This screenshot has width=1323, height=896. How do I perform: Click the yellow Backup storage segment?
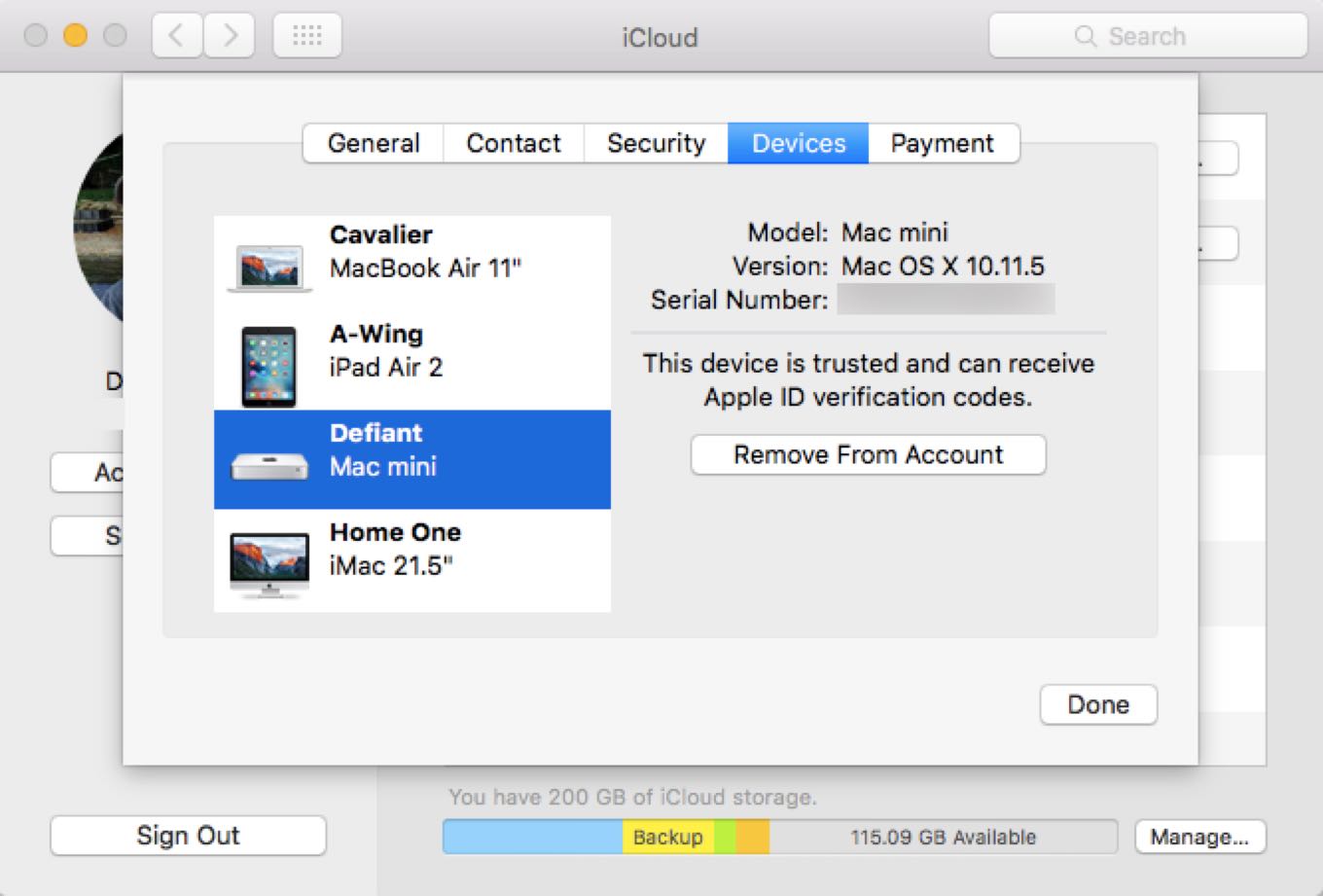667,837
